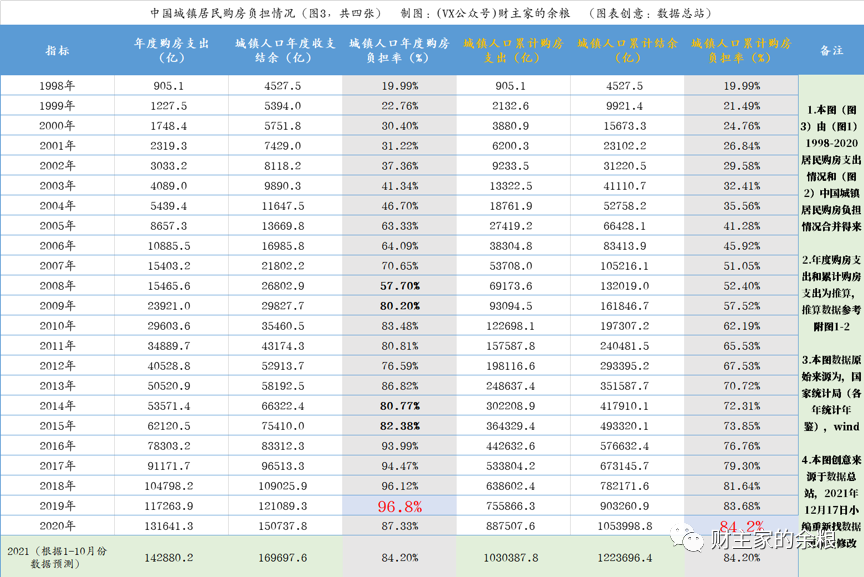Select the 93.99% cell
Viewport: 864px width, 577px height.
(400, 446)
